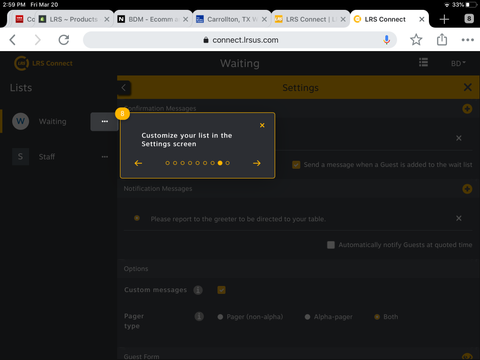Delete the 'Please report to the greeter' message

click(459, 218)
